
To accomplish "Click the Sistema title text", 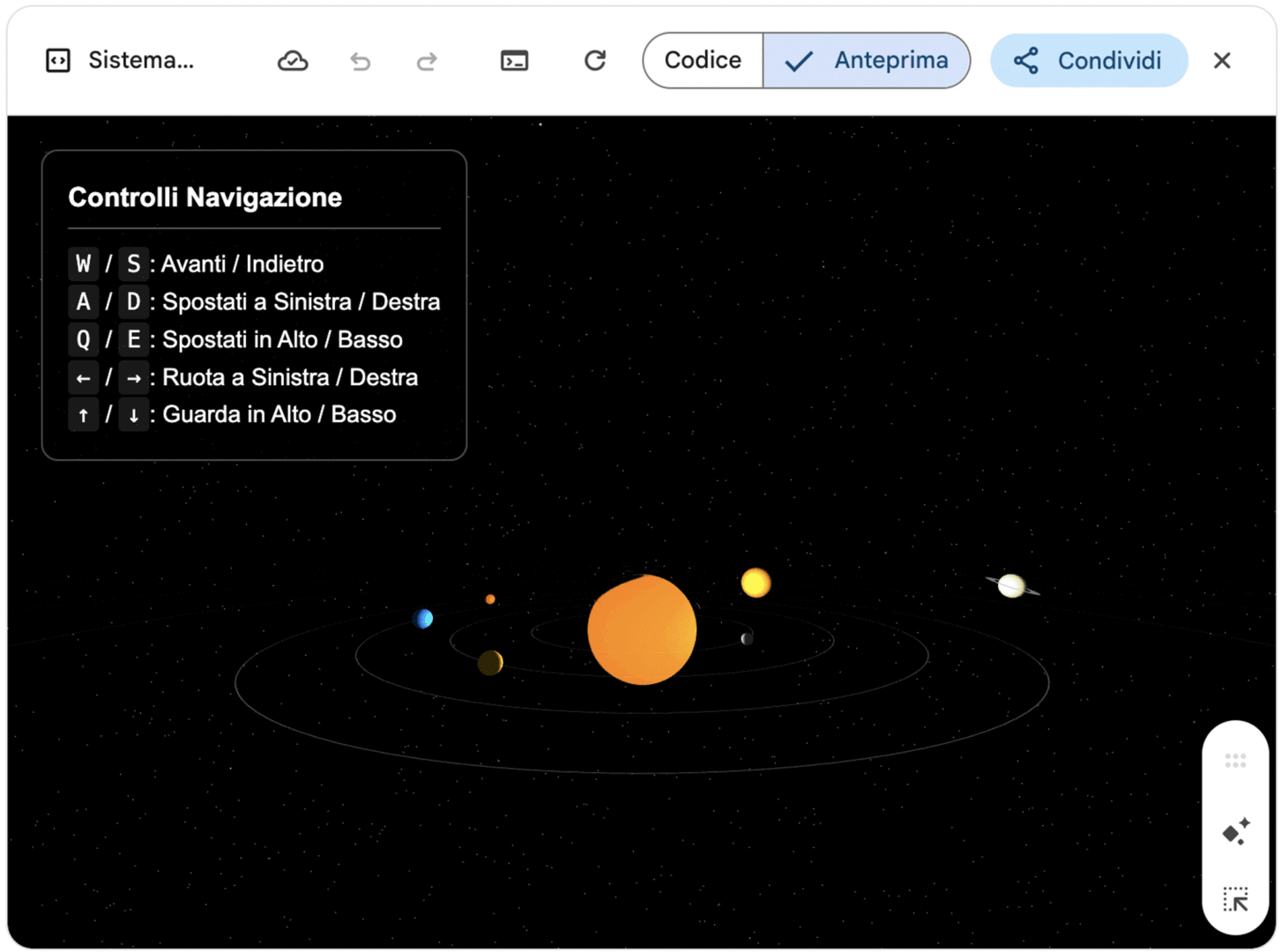I will (x=141, y=61).
